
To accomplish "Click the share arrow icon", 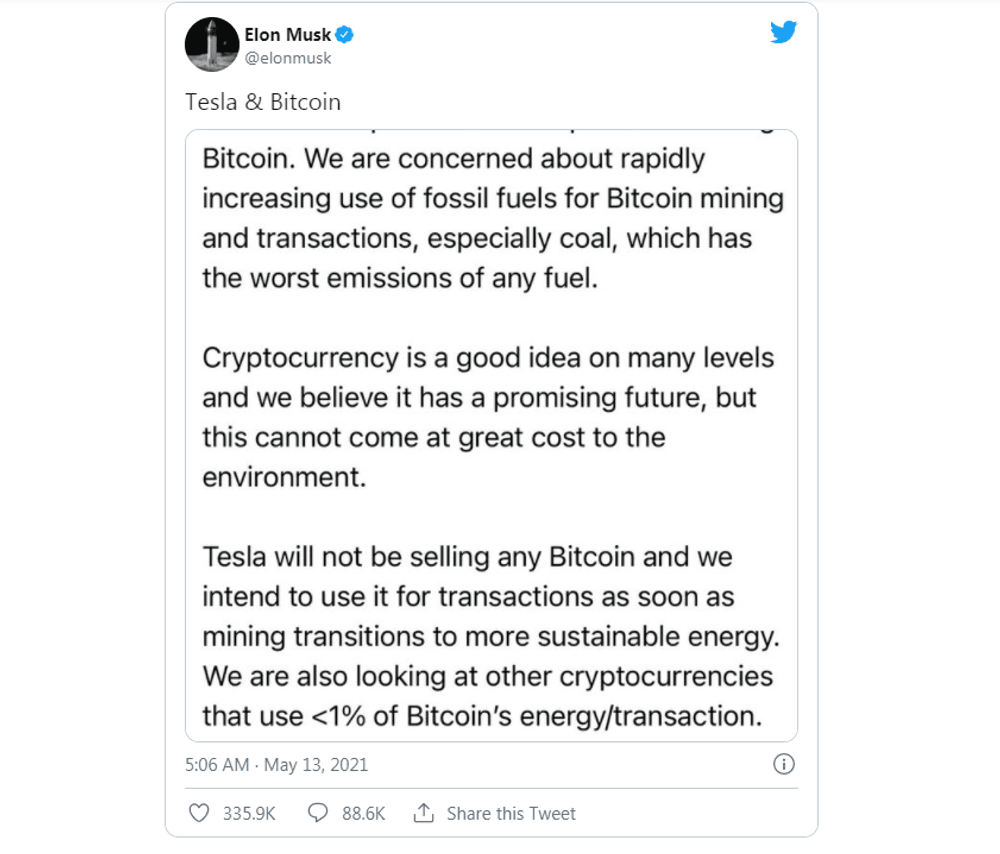I will coord(423,813).
